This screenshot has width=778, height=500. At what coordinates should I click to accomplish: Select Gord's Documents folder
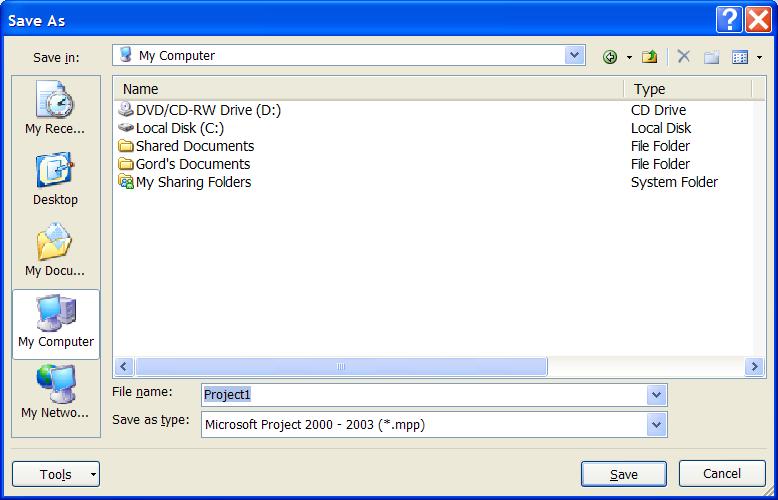pos(193,164)
